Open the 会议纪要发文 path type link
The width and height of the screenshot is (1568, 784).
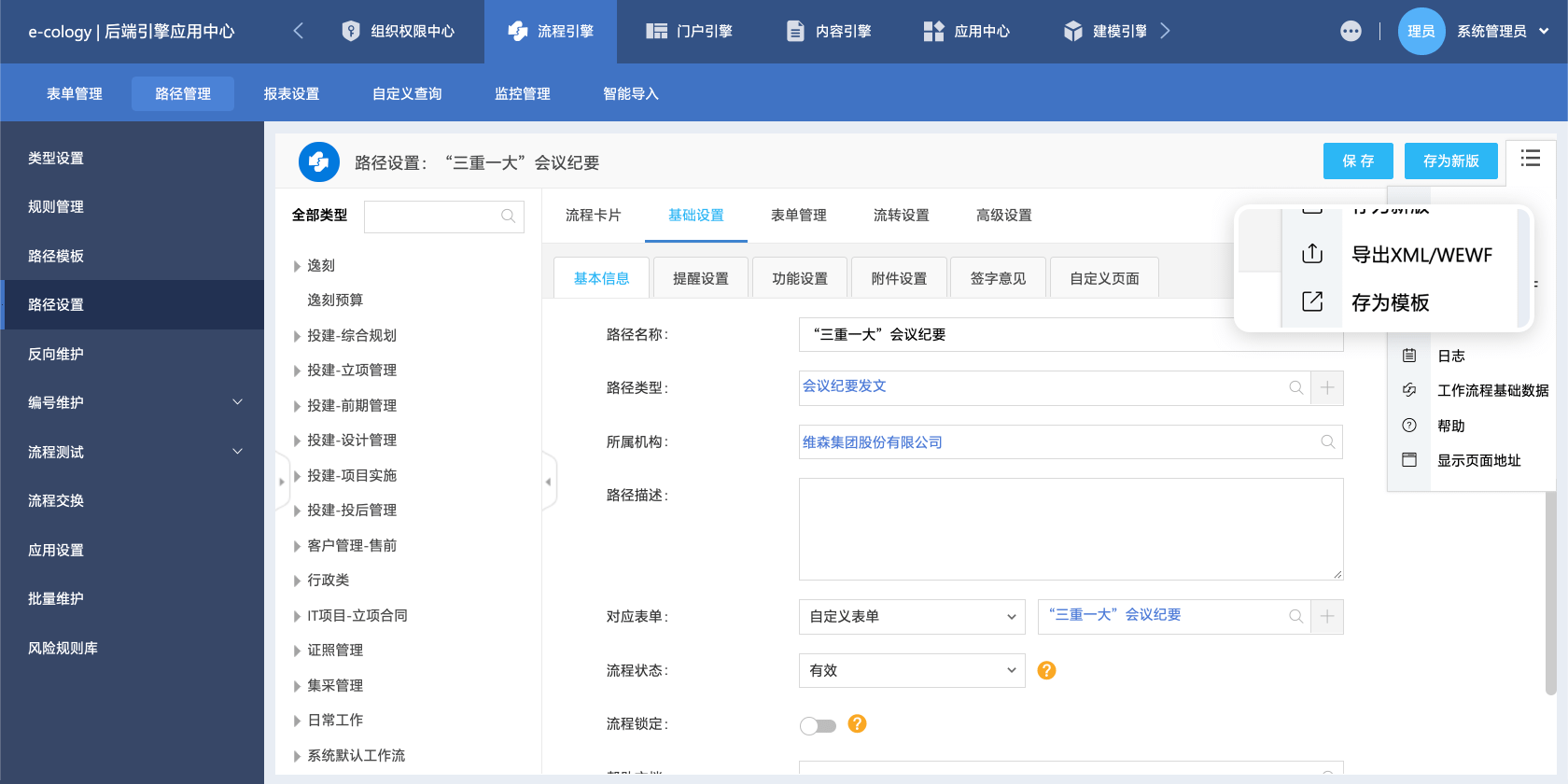(845, 386)
